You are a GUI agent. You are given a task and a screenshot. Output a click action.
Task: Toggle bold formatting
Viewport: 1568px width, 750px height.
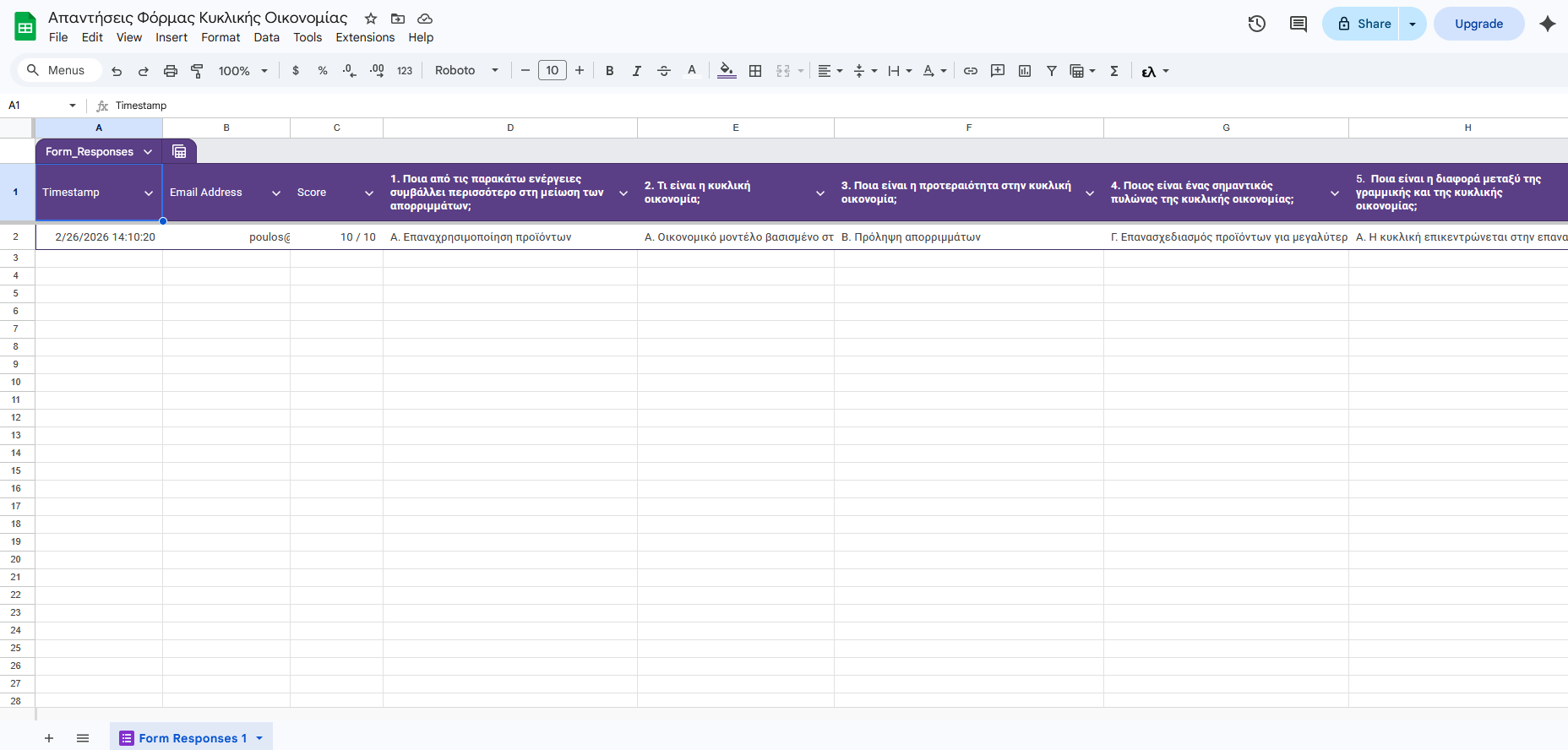click(610, 71)
